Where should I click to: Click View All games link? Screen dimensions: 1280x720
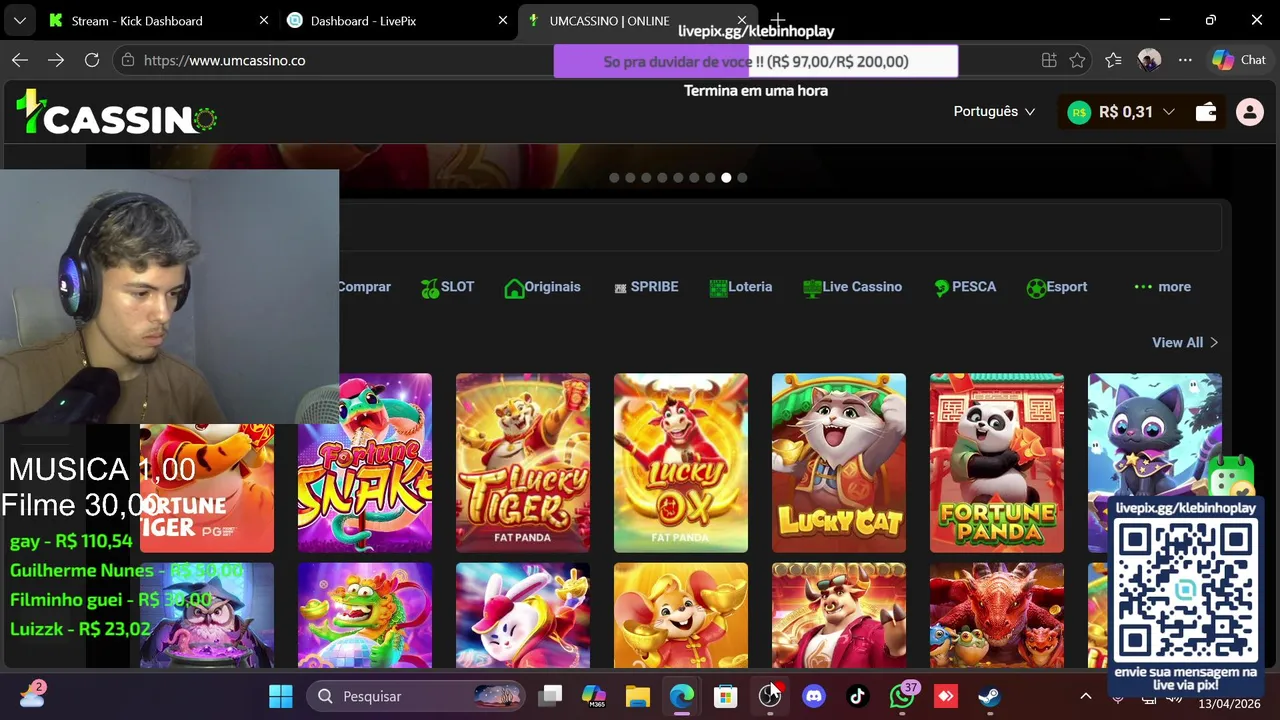coord(1185,342)
